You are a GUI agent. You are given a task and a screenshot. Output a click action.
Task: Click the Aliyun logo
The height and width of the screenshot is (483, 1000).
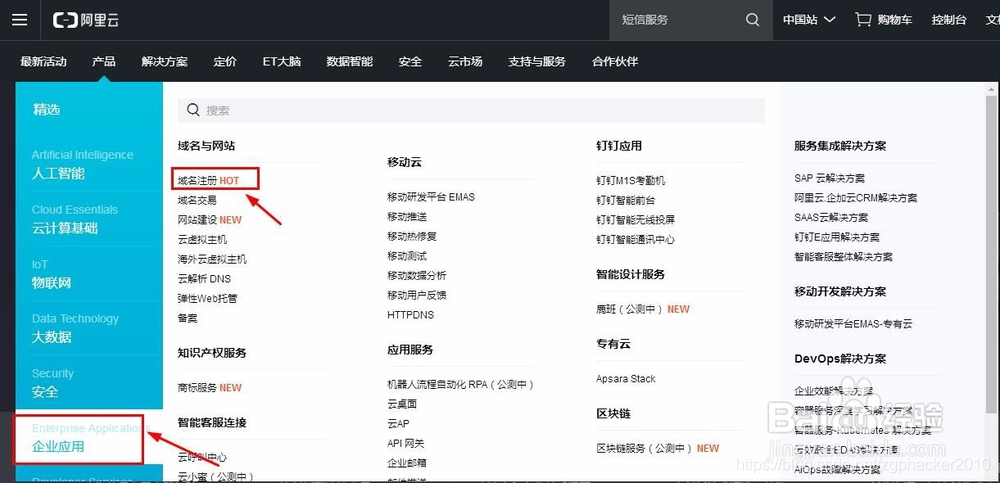[x=86, y=20]
